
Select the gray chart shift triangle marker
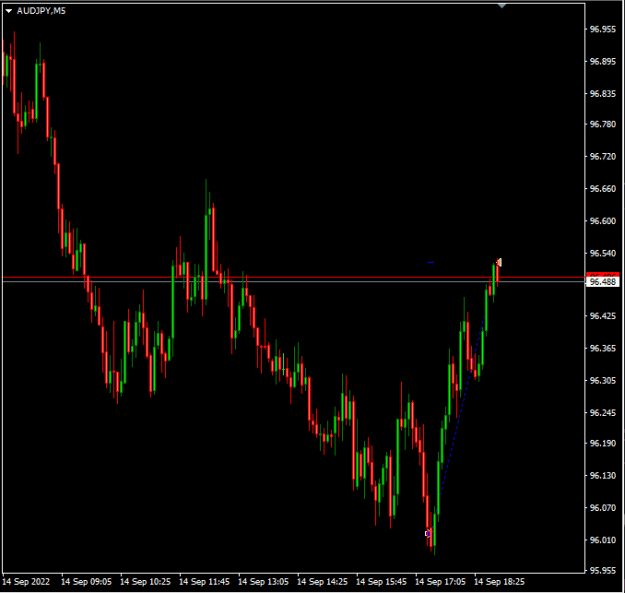[502, 6]
